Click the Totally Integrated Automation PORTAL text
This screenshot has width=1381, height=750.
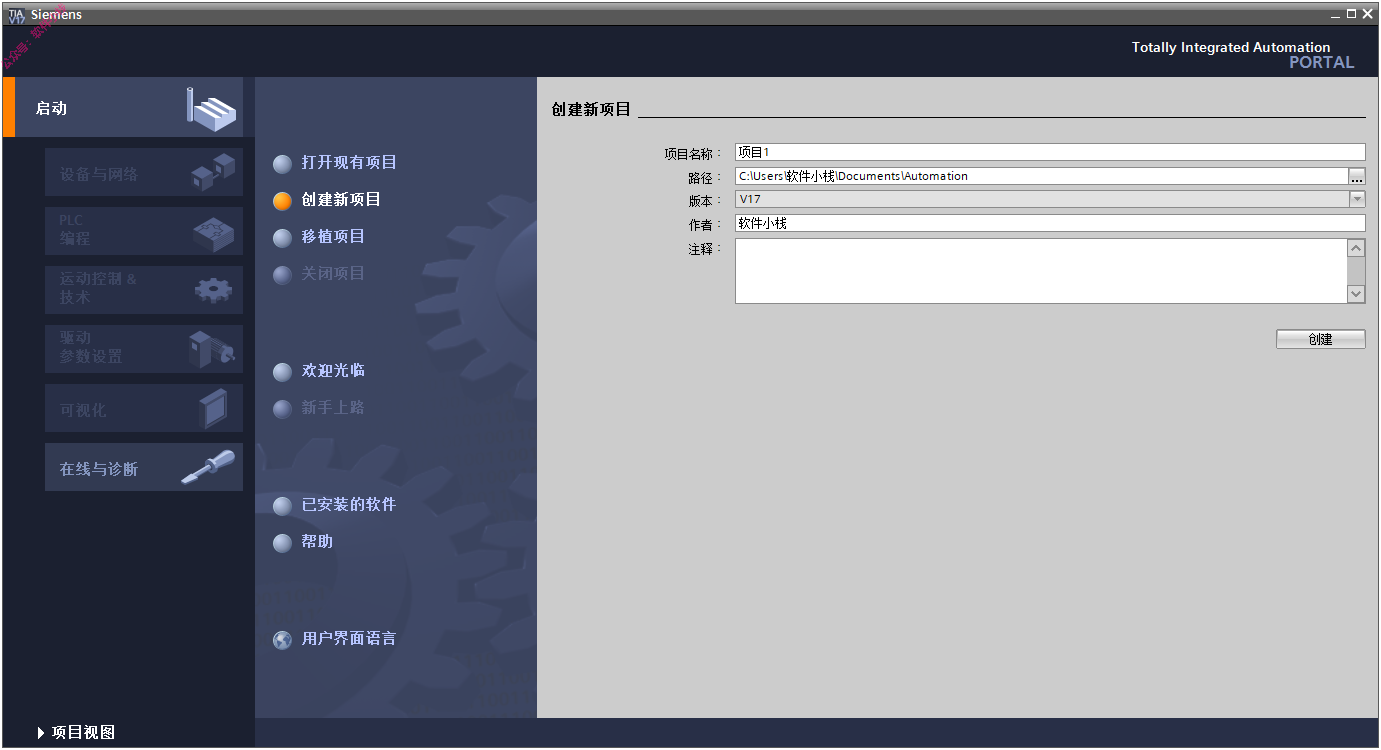(1243, 54)
